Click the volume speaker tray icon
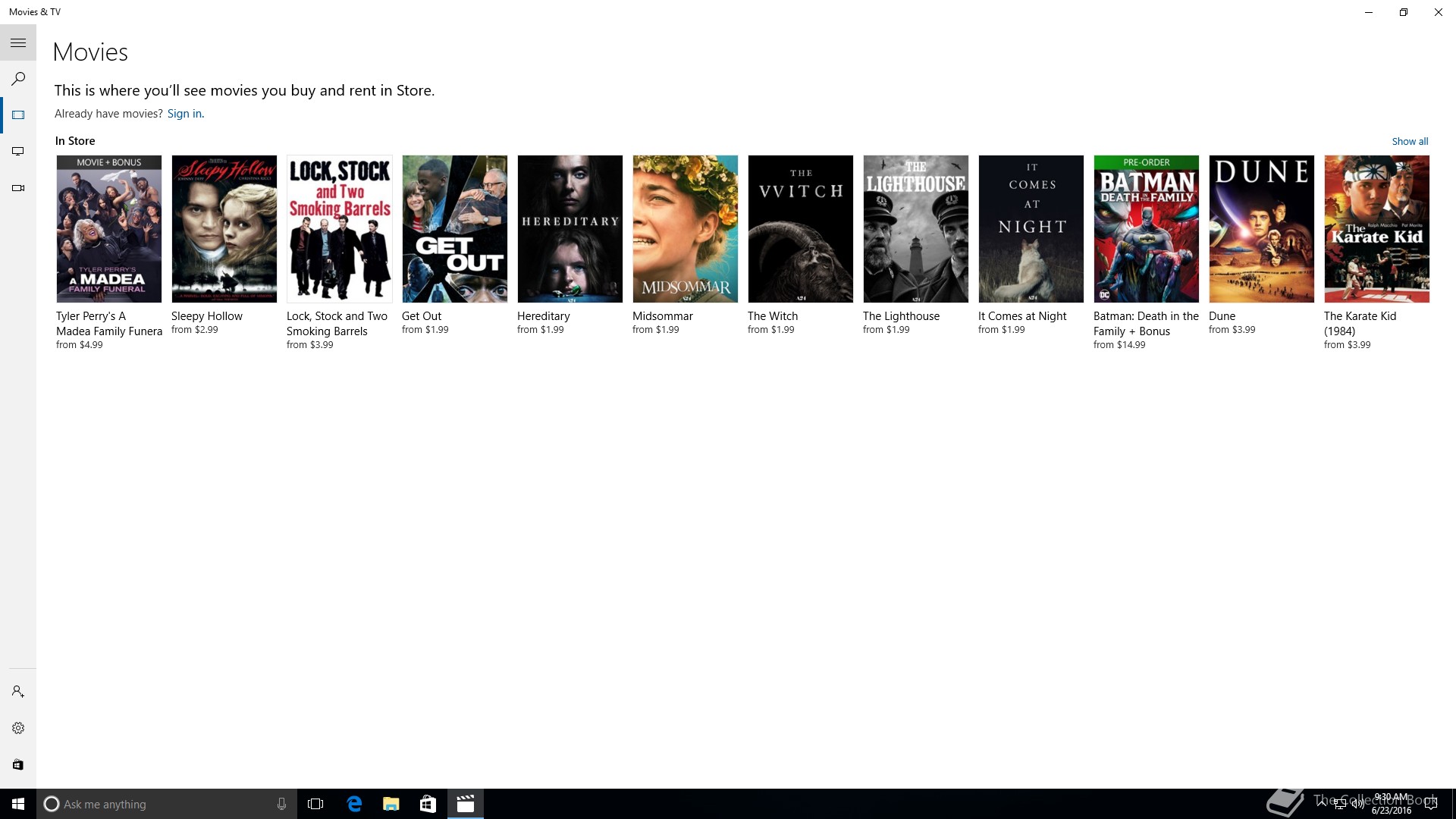The width and height of the screenshot is (1456, 819). [1357, 804]
